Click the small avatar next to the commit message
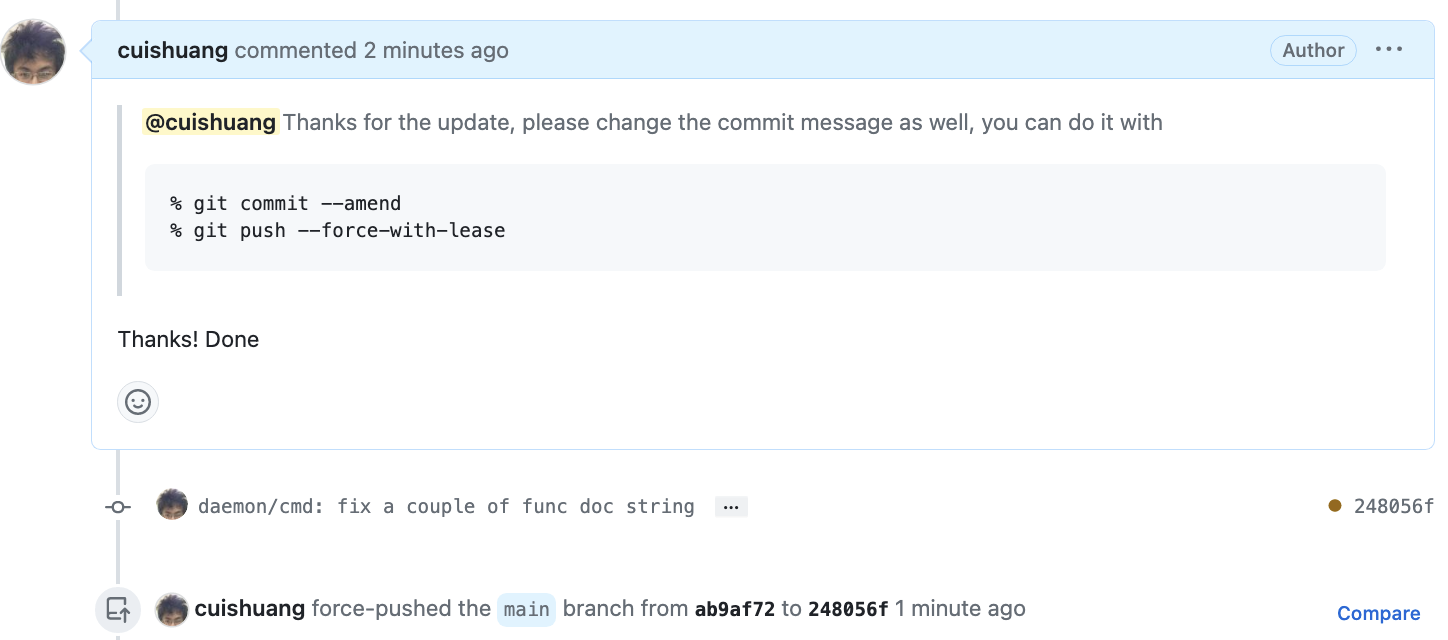This screenshot has height=640, width=1448. (173, 505)
